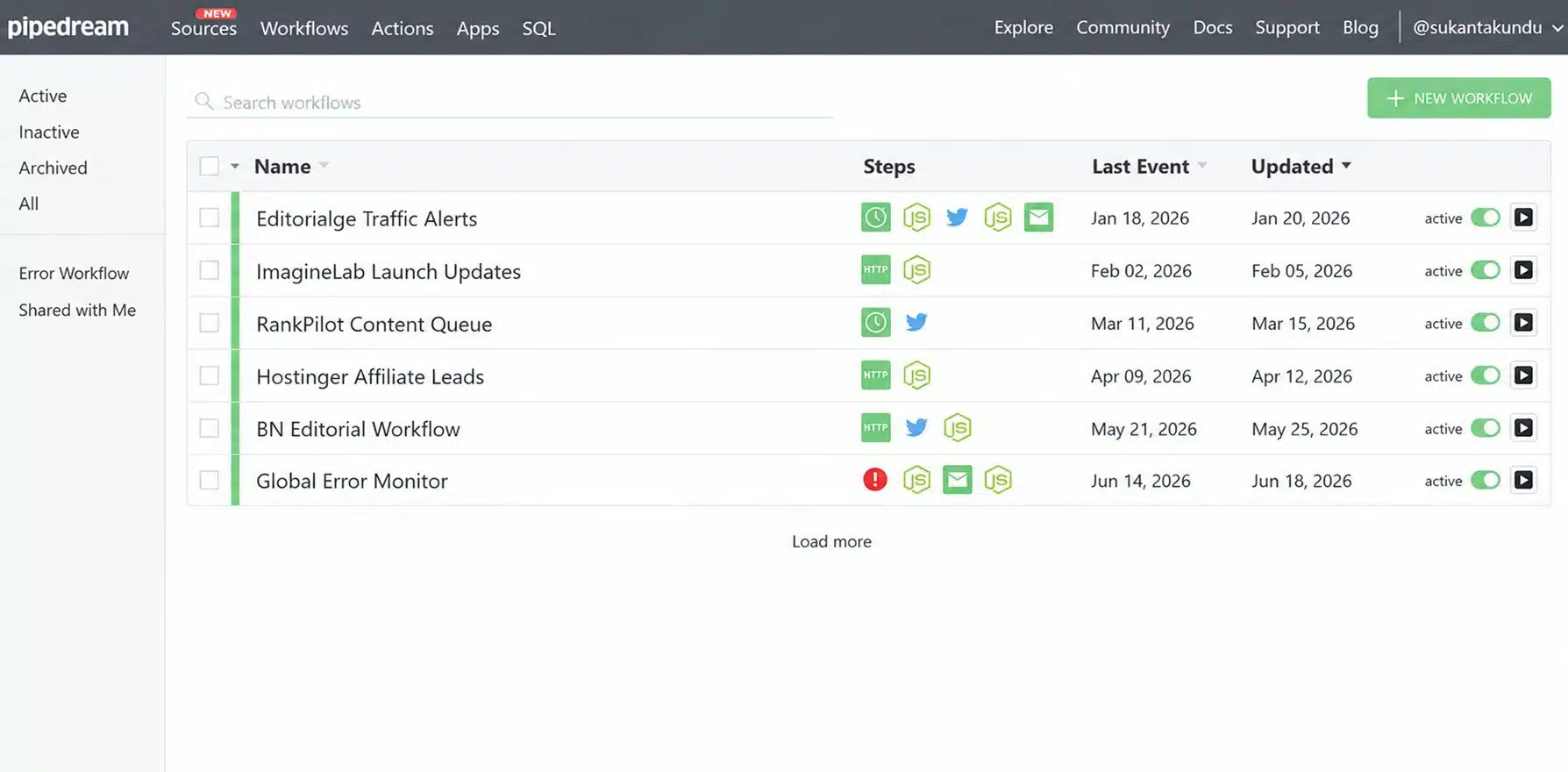
Task: Click the schedule timer step in Editorialge Traffic Alerts
Action: tap(875, 218)
